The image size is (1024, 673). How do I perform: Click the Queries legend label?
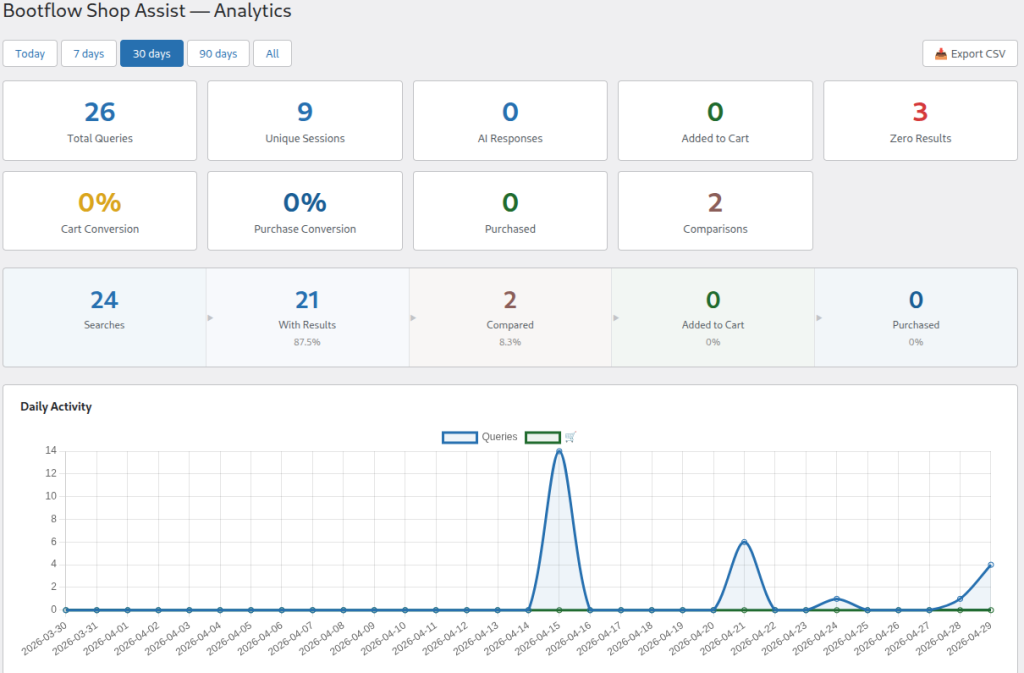[500, 437]
